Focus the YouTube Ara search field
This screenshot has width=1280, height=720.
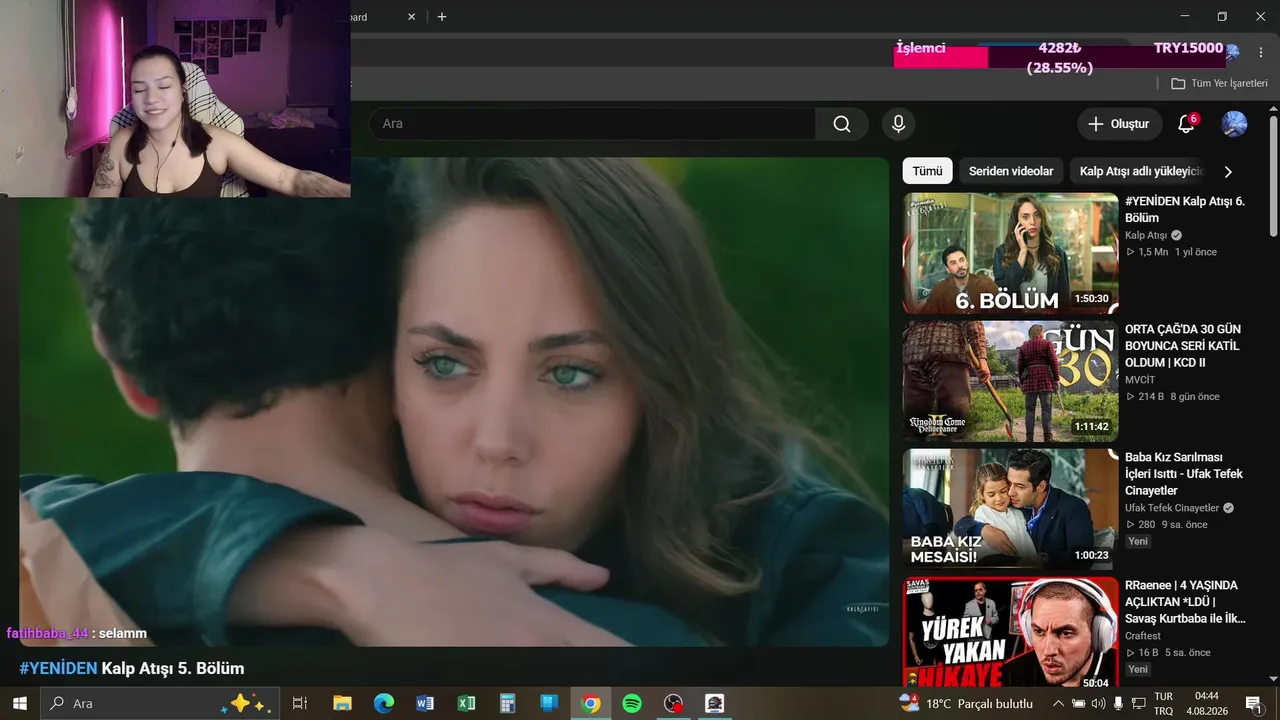pyautogui.click(x=592, y=124)
